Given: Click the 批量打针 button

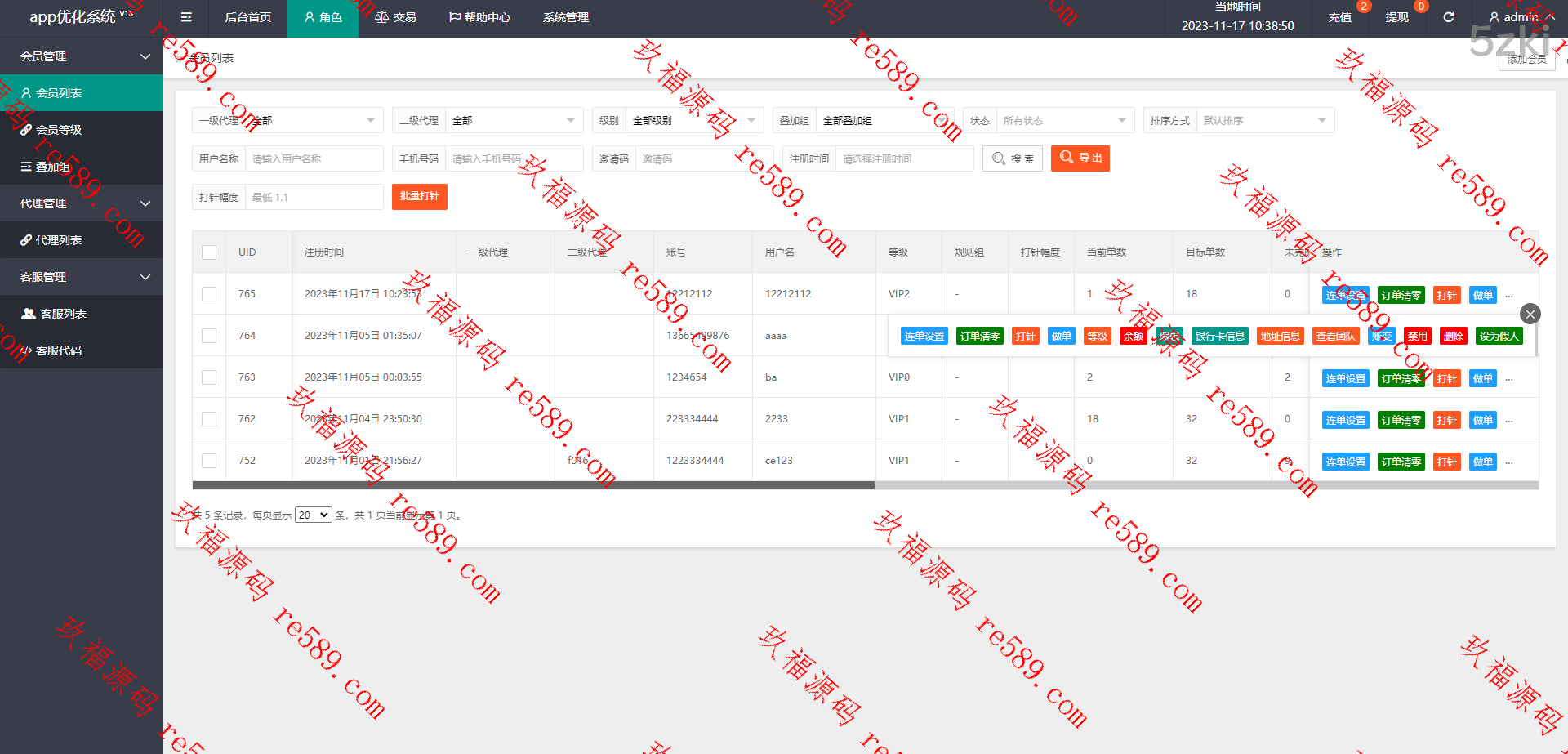Looking at the screenshot, I should click(419, 197).
